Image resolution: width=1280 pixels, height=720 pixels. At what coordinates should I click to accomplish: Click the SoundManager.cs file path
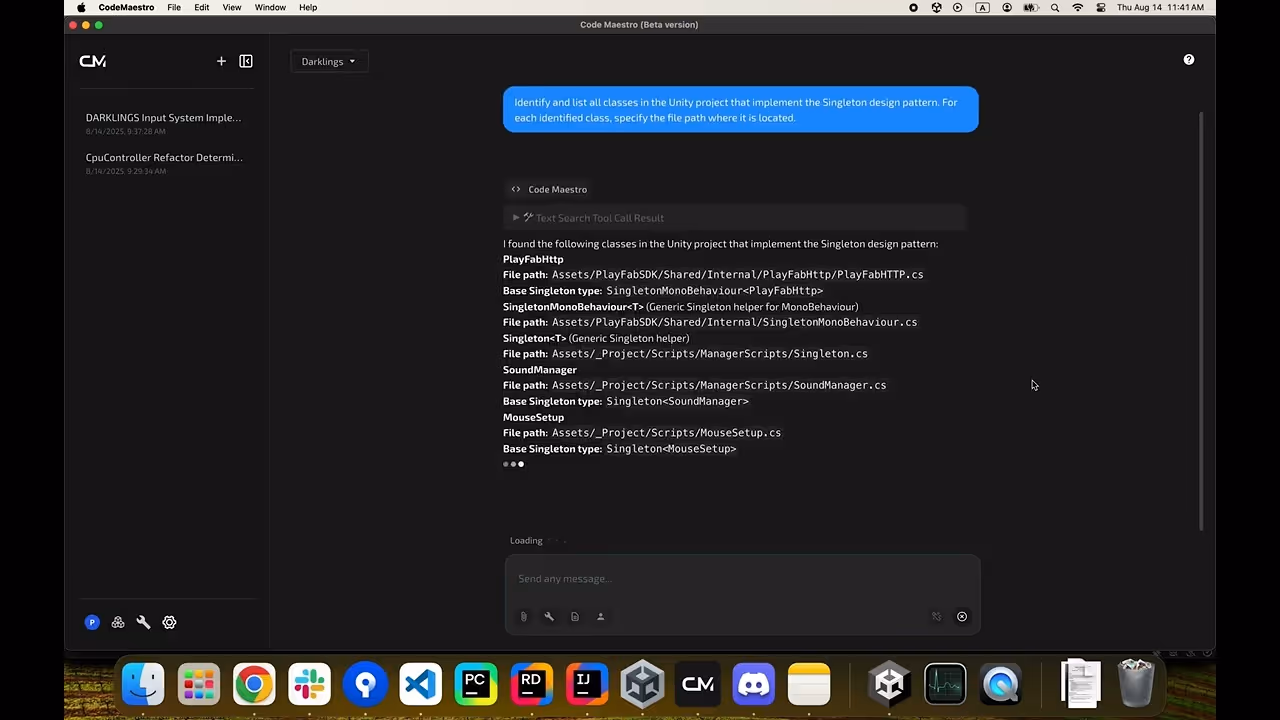pos(719,385)
